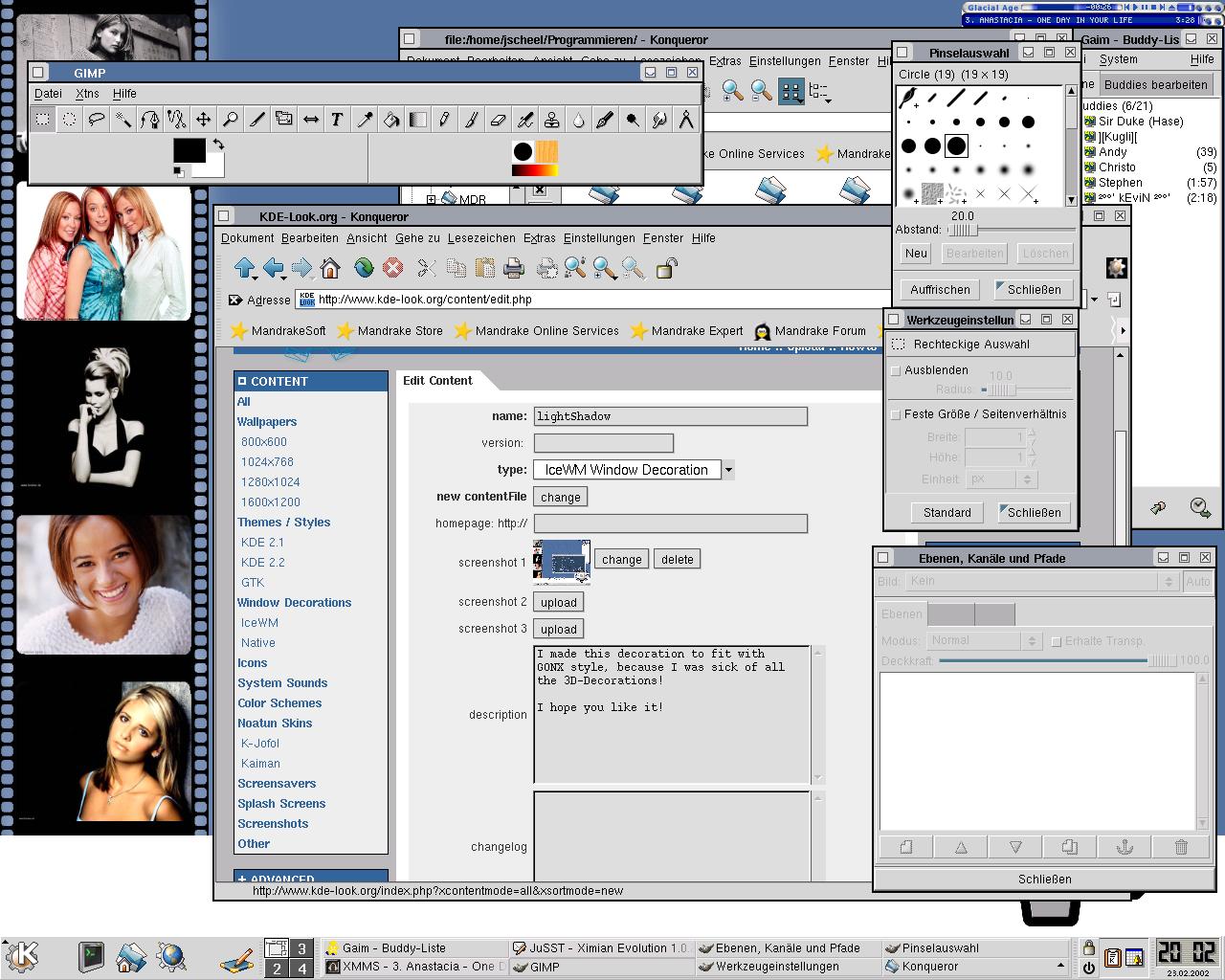Stop loading in KDE-Look Konqueror toolbar

pos(392,268)
